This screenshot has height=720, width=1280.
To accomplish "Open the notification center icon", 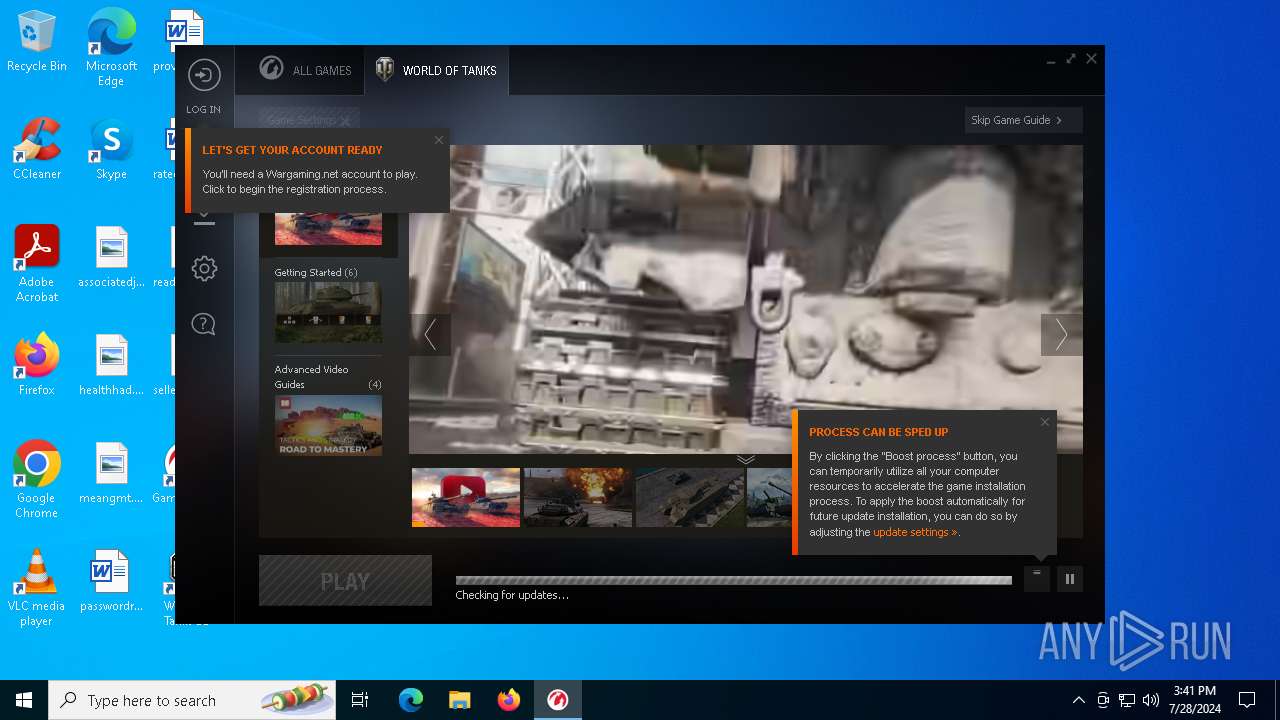I will coord(1247,700).
